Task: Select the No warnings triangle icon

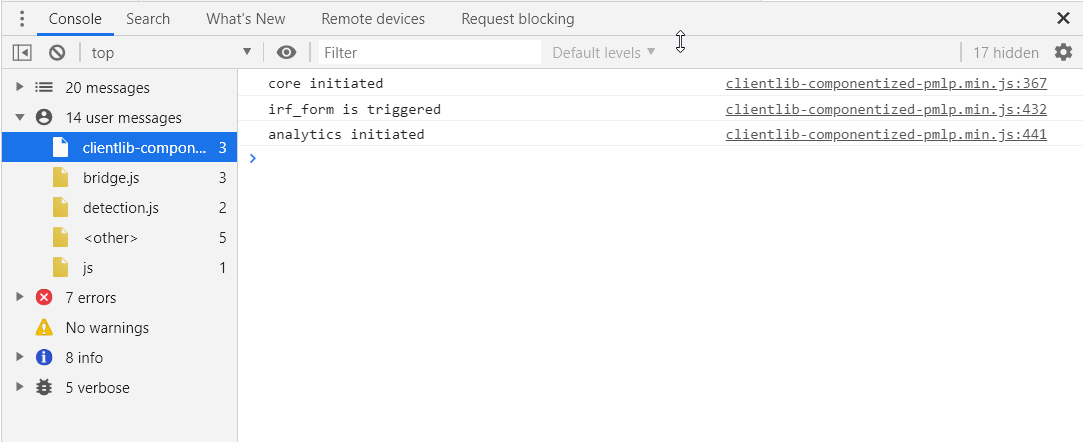Action: 44,327
